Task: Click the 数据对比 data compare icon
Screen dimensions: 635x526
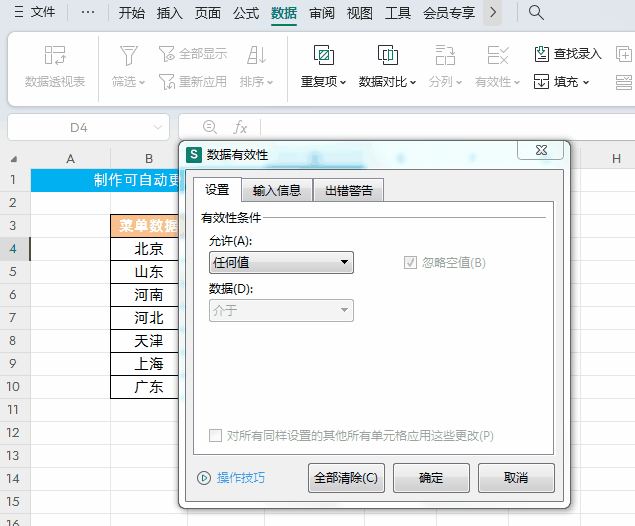Action: click(x=388, y=55)
